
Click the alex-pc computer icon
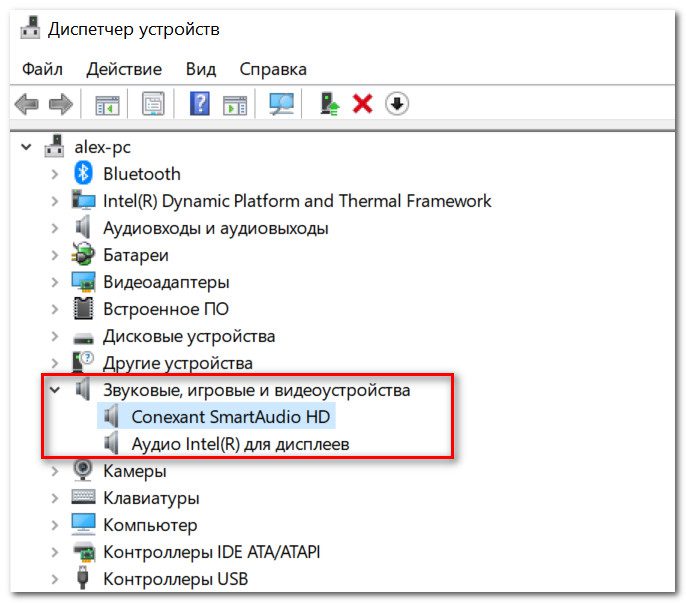[x=54, y=146]
